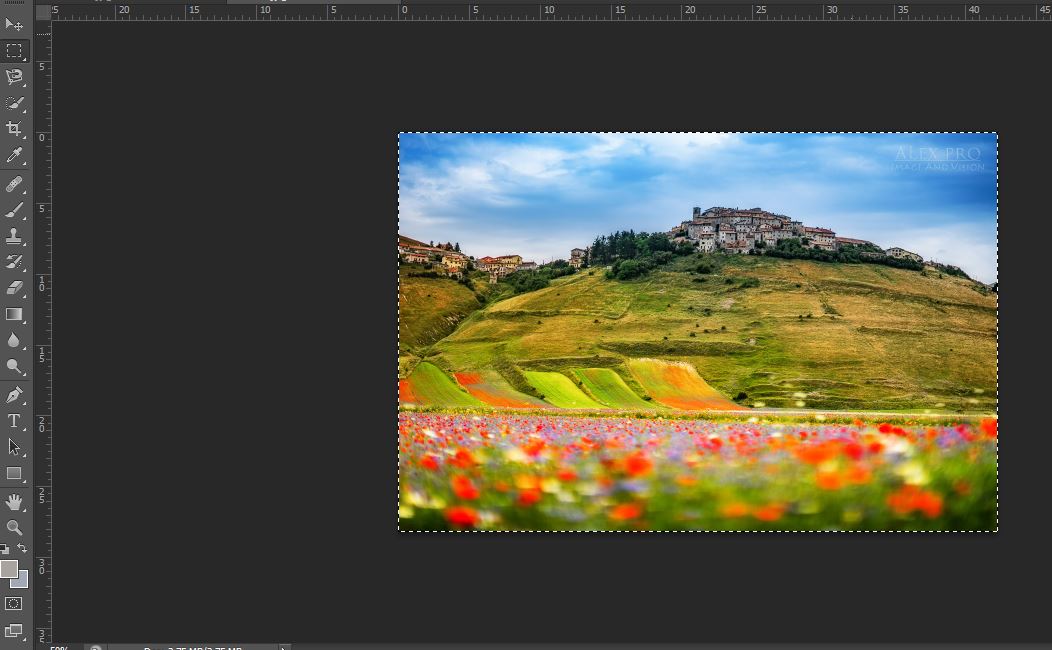Choose the Crop tool
Screen dimensions: 1052x650
pyautogui.click(x=14, y=129)
